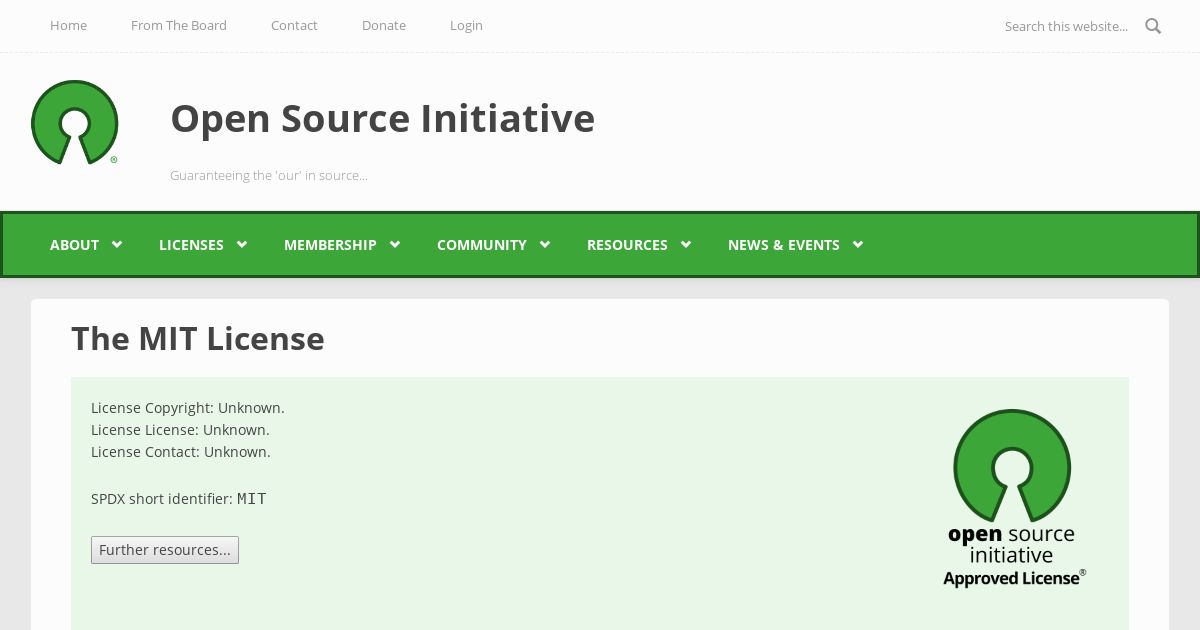Expand the Membership dropdown chevron
Screen dimensions: 1200x630
click(x=395, y=244)
